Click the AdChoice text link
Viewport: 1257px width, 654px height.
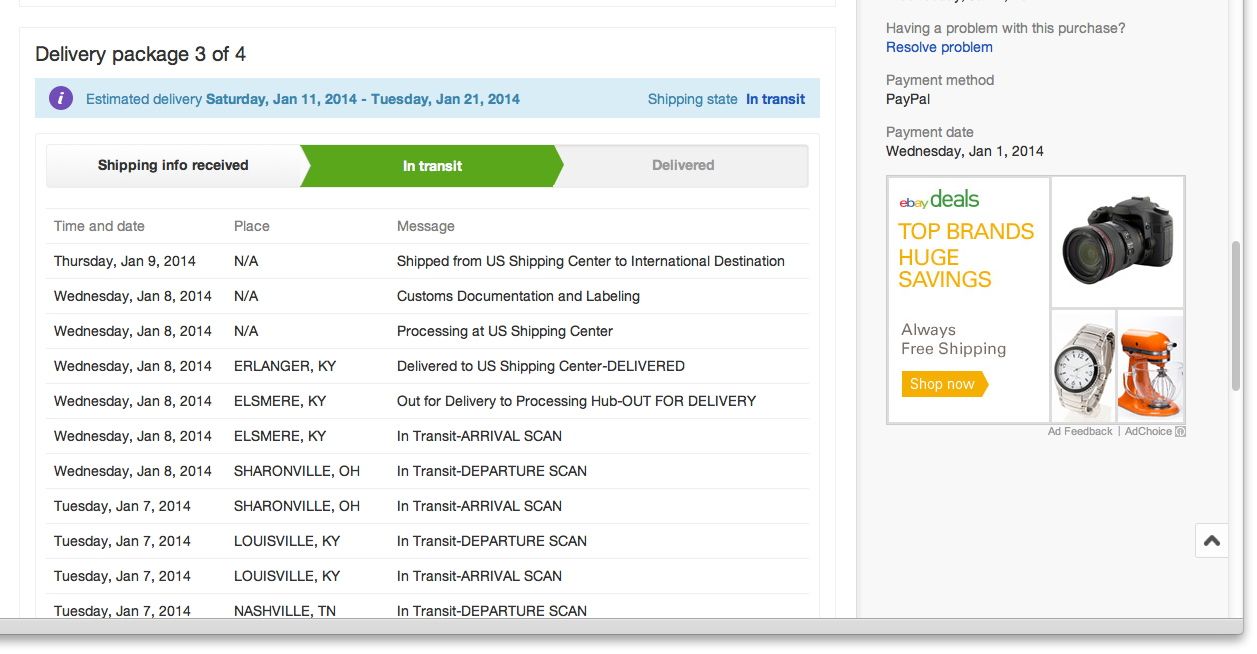pos(1148,431)
